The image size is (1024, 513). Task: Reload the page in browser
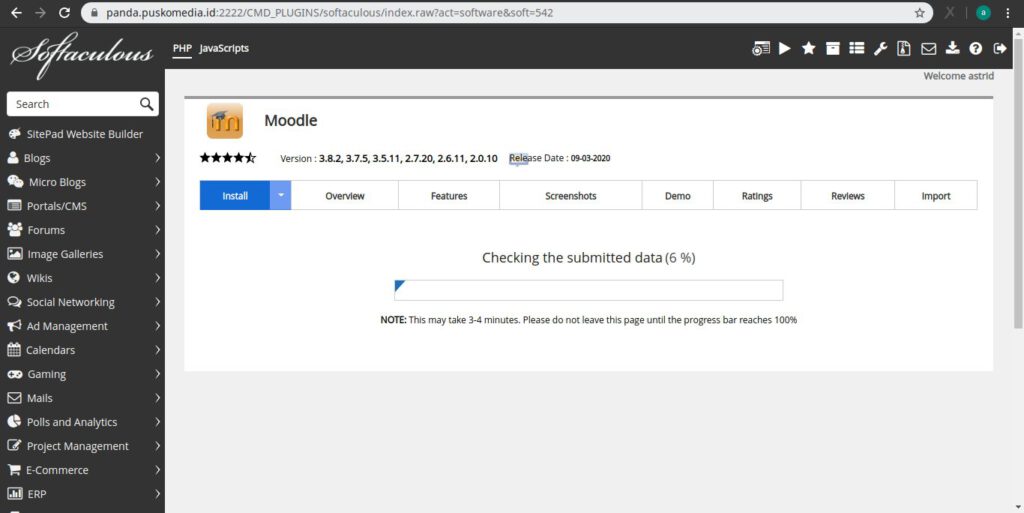click(x=64, y=12)
